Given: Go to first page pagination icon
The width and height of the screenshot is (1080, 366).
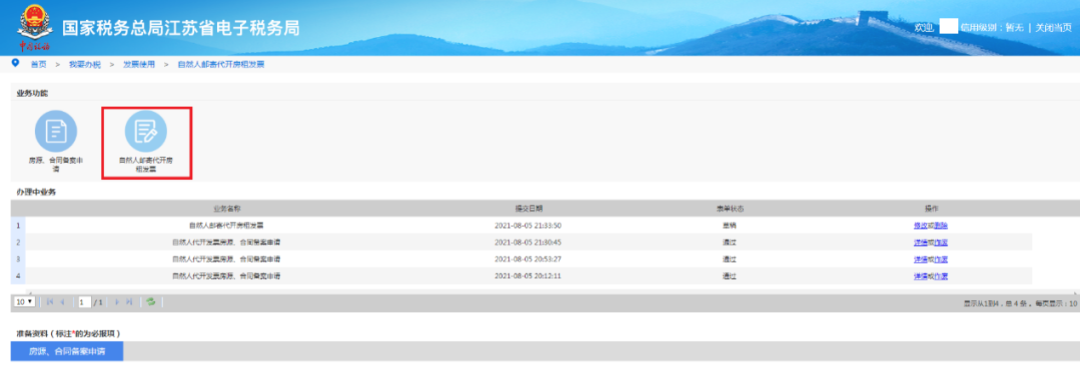Looking at the screenshot, I should (x=50, y=302).
